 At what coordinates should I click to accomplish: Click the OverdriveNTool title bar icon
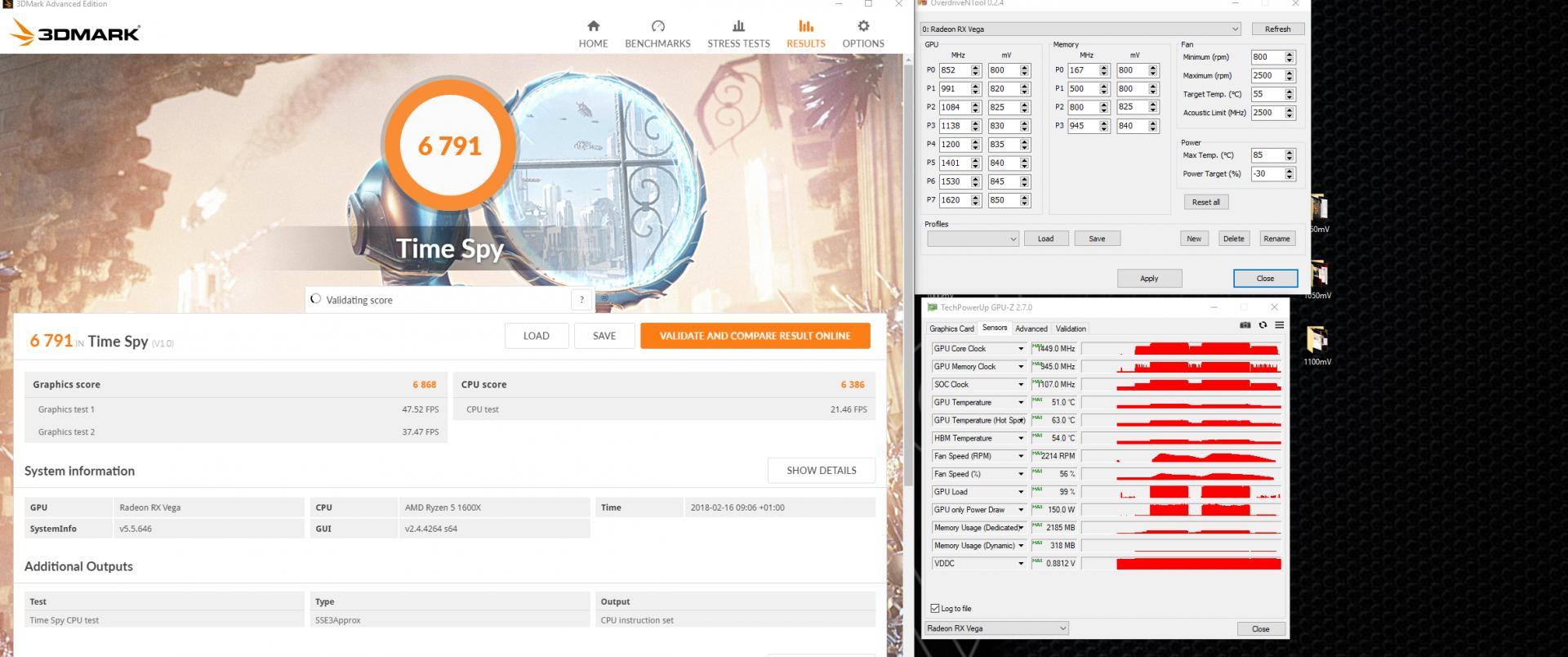[x=924, y=3]
